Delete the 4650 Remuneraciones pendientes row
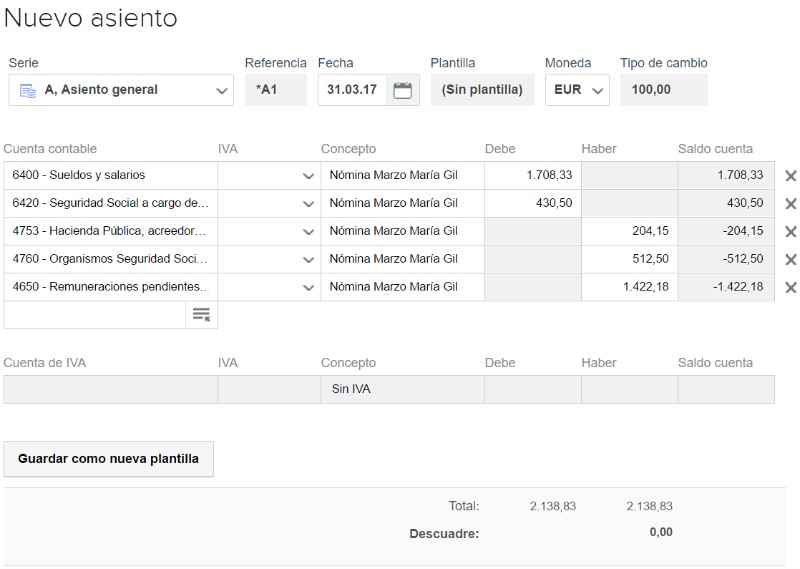 point(790,287)
